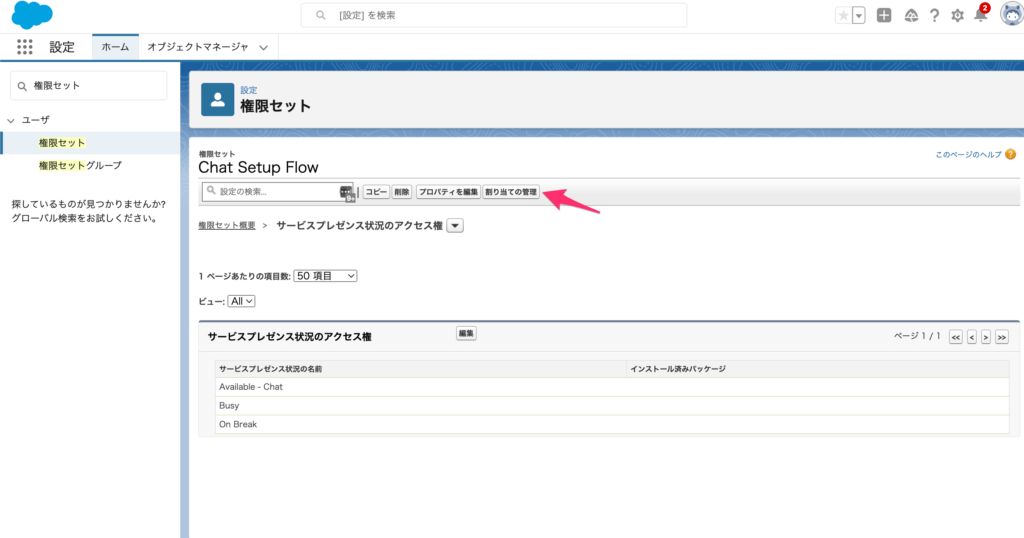Select the Available - Chat row
Viewport: 1024px width, 538px height.
click(x=612, y=387)
